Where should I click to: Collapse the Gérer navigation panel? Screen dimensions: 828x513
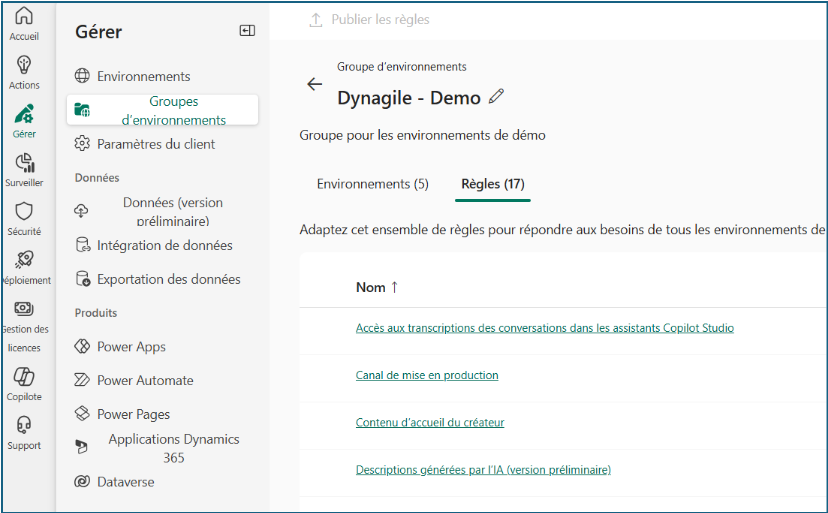247,31
